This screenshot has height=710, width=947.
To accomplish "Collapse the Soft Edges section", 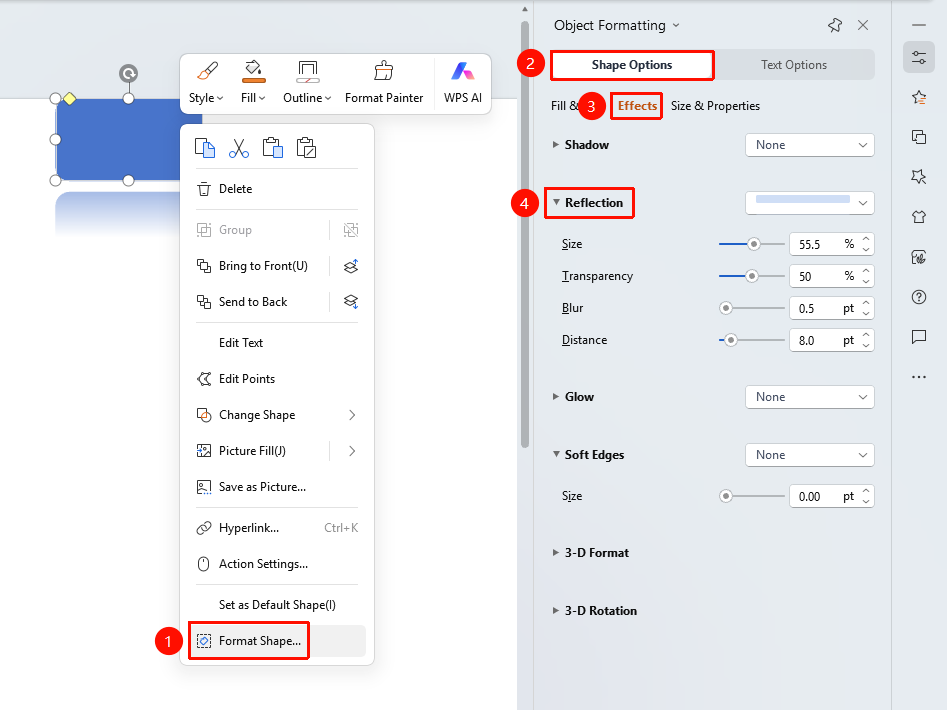I will coord(556,454).
